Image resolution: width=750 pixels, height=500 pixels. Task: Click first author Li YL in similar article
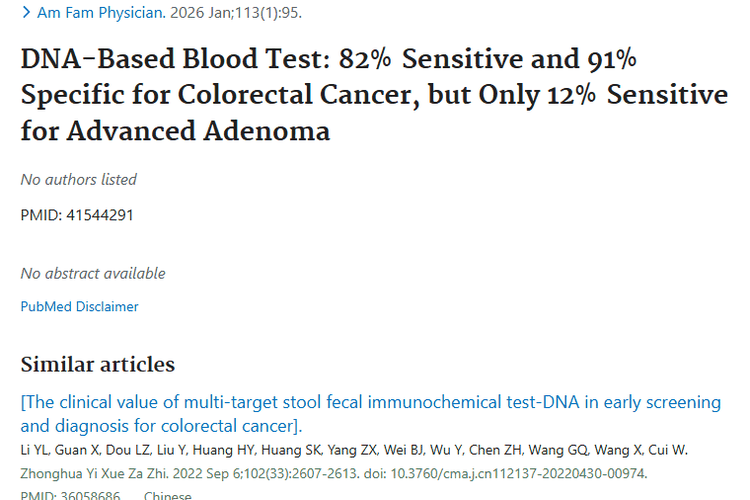point(33,449)
